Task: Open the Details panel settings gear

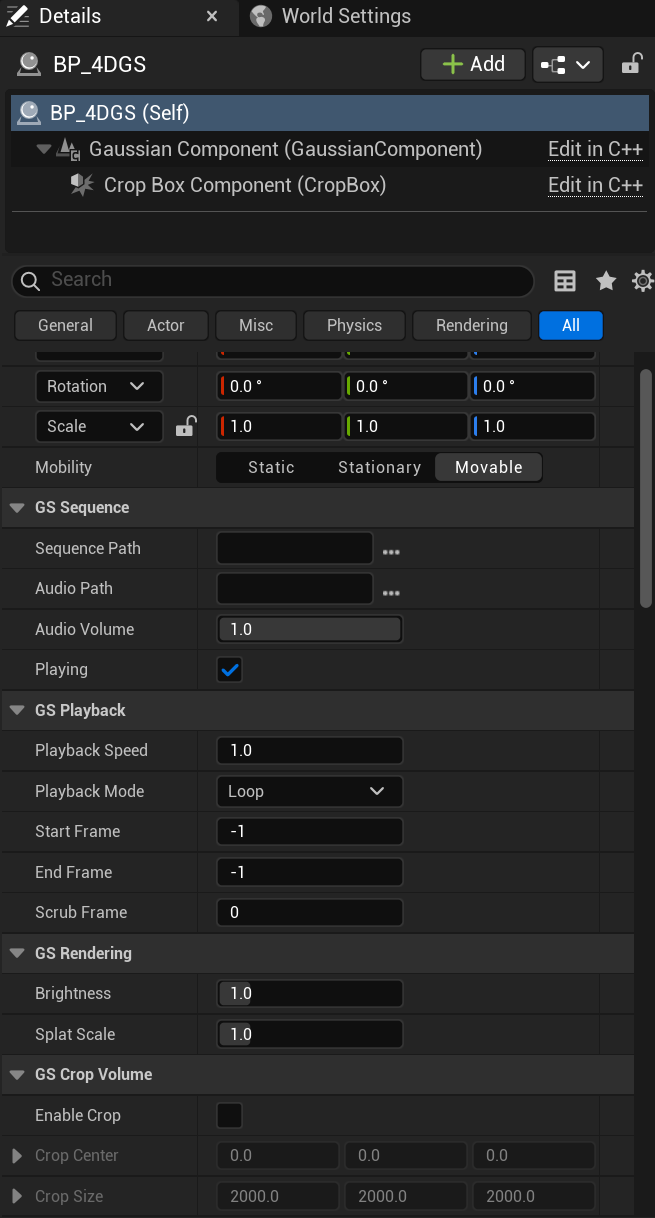Action: pos(643,281)
